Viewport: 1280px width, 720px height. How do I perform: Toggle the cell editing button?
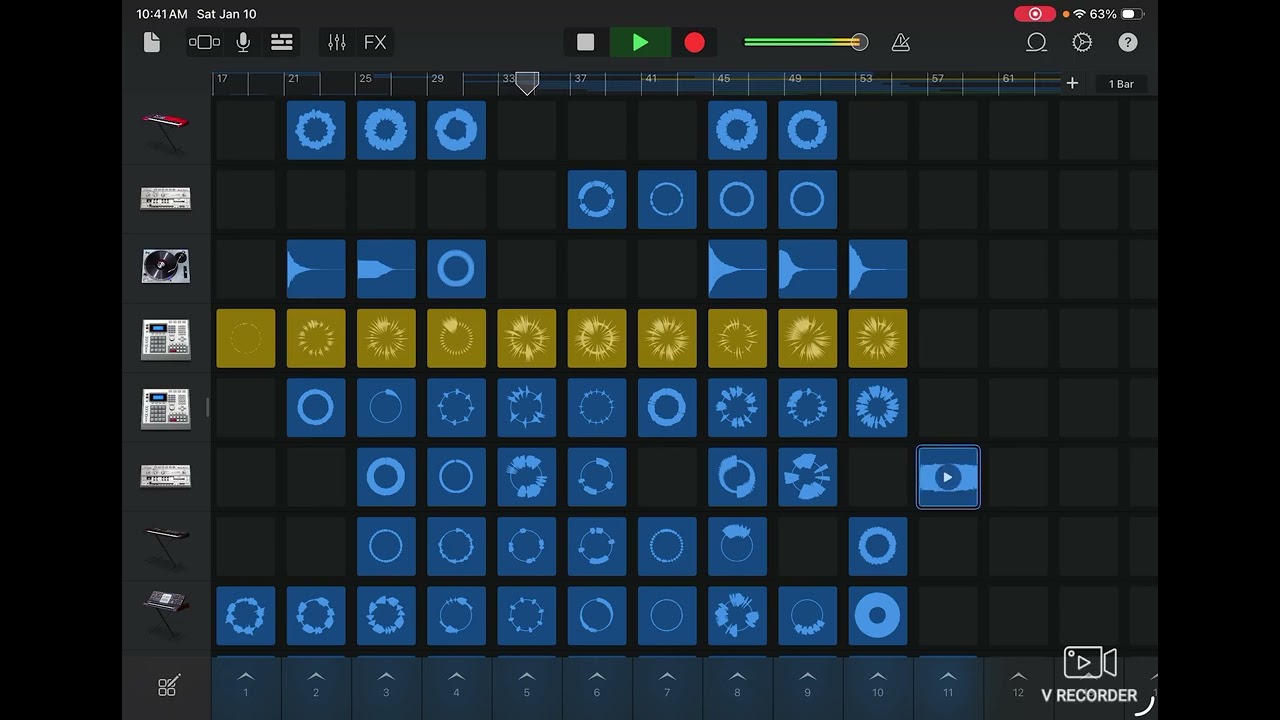point(167,687)
